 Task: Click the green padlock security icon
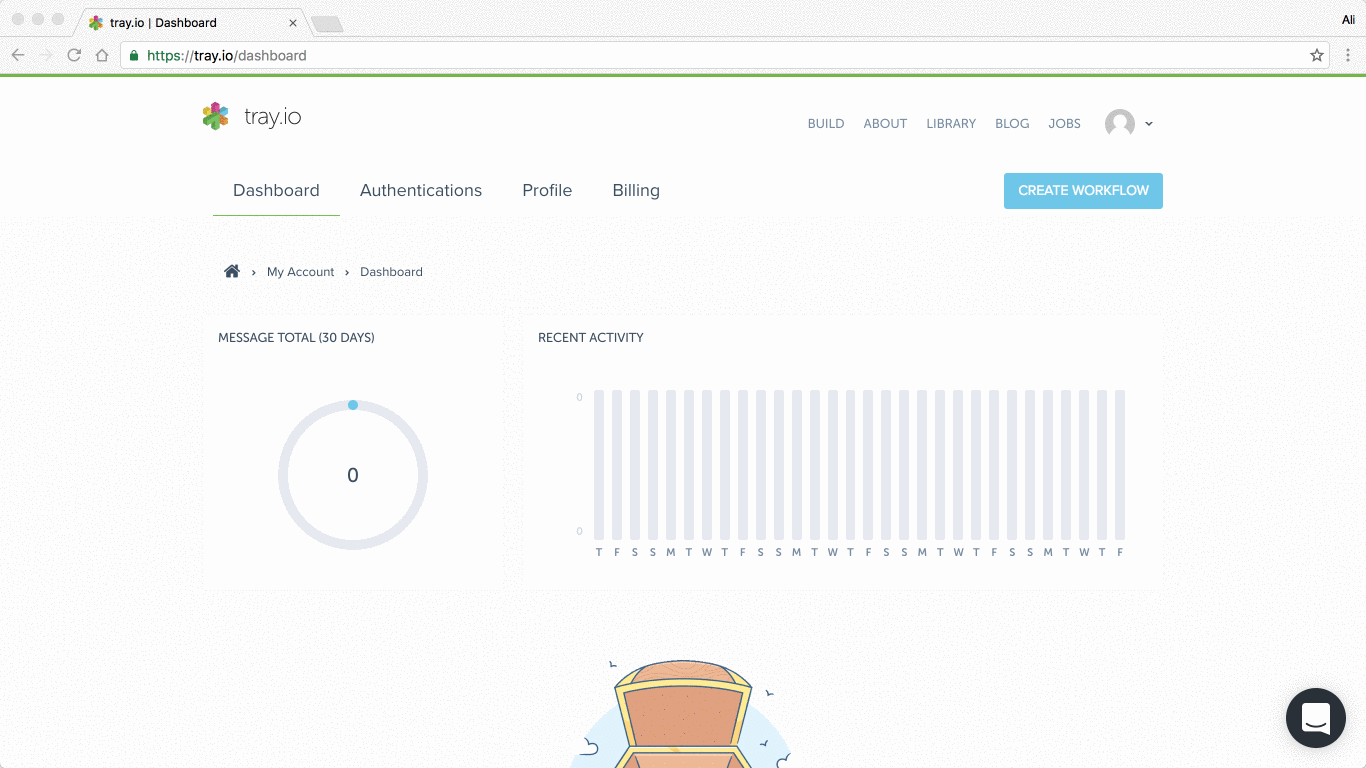[134, 55]
